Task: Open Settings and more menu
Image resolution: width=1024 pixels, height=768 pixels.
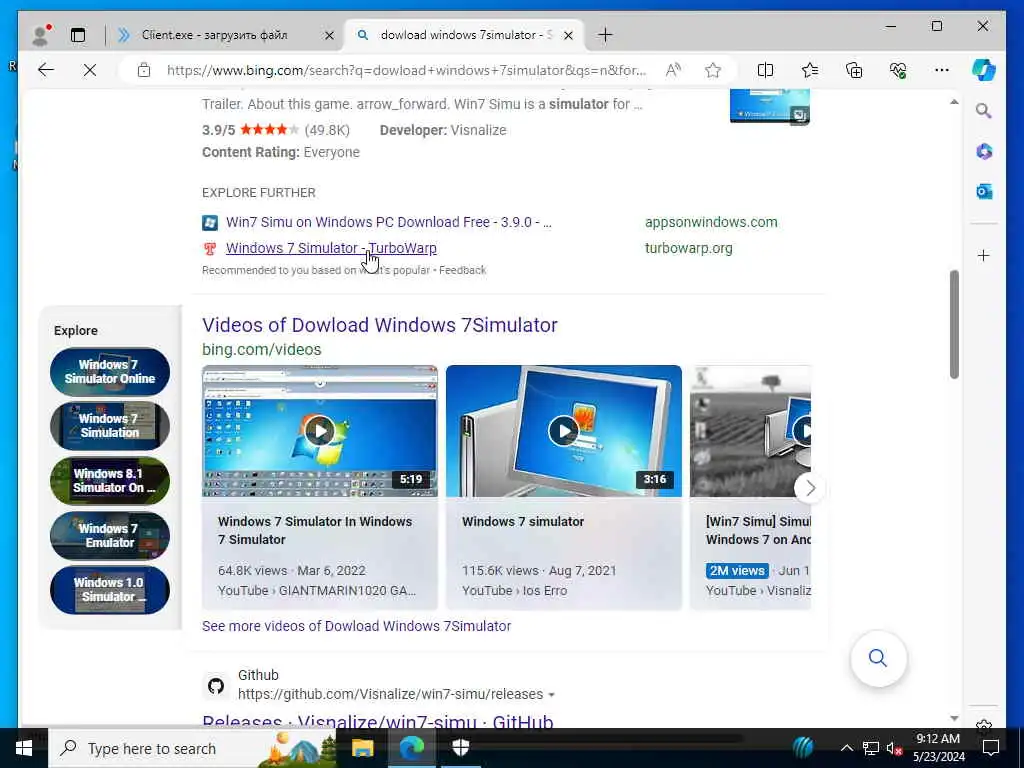Action: click(942, 70)
